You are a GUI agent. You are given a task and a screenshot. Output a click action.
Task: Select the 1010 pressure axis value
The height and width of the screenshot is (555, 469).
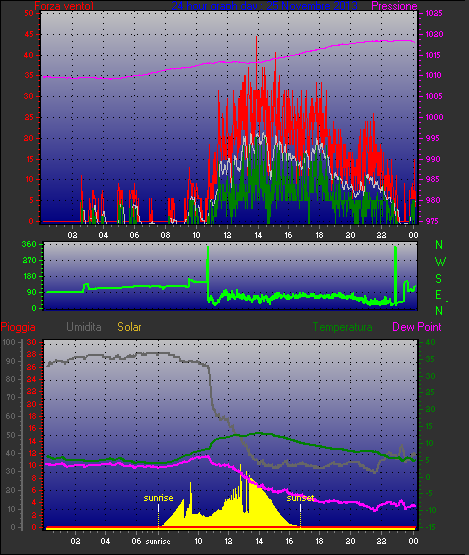(x=434, y=75)
